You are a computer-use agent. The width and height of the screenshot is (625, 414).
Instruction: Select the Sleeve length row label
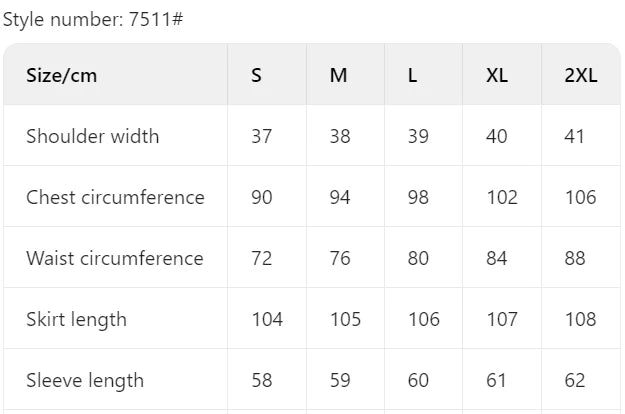tap(85, 380)
